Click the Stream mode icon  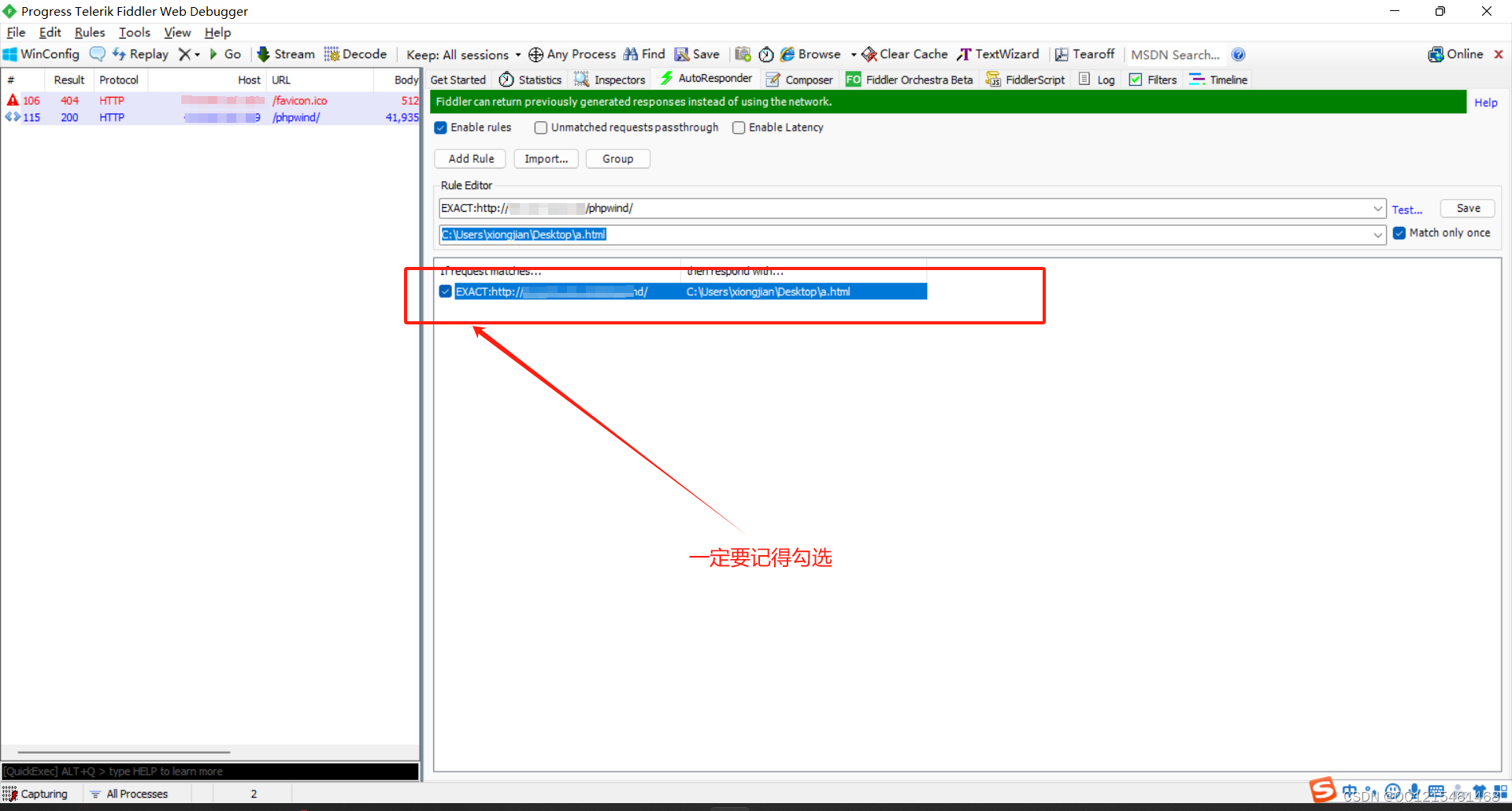click(264, 54)
